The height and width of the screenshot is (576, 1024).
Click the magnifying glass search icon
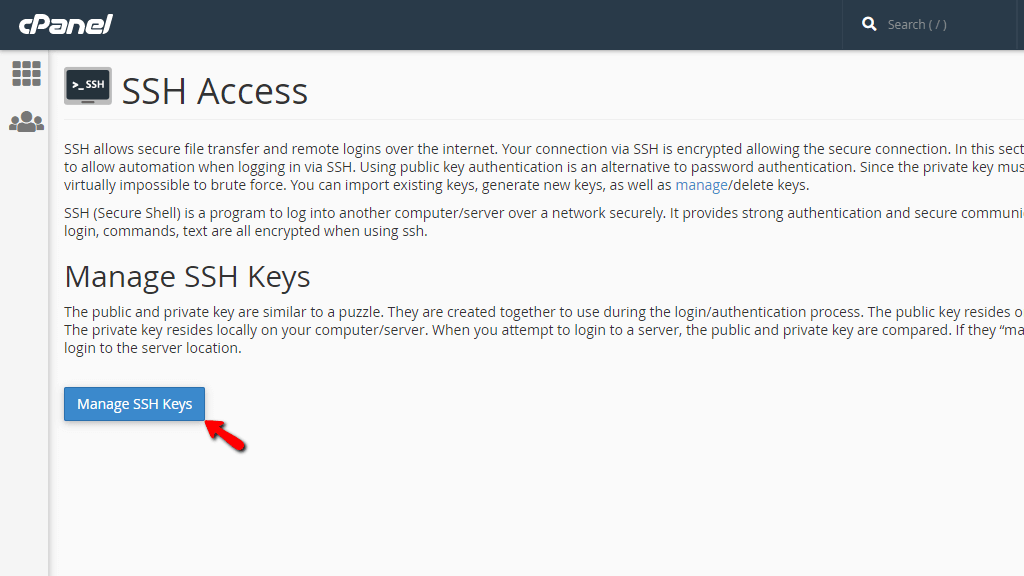[869, 23]
